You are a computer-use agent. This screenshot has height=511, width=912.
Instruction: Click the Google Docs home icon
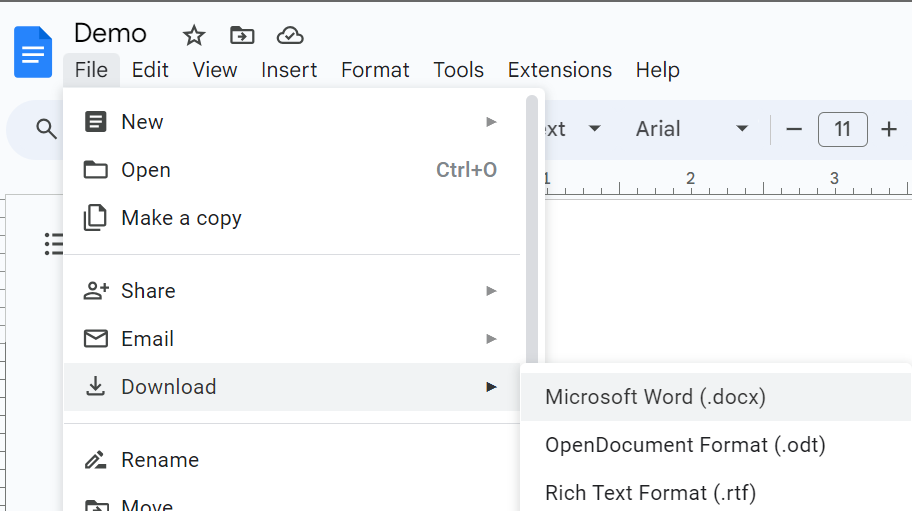coord(33,52)
